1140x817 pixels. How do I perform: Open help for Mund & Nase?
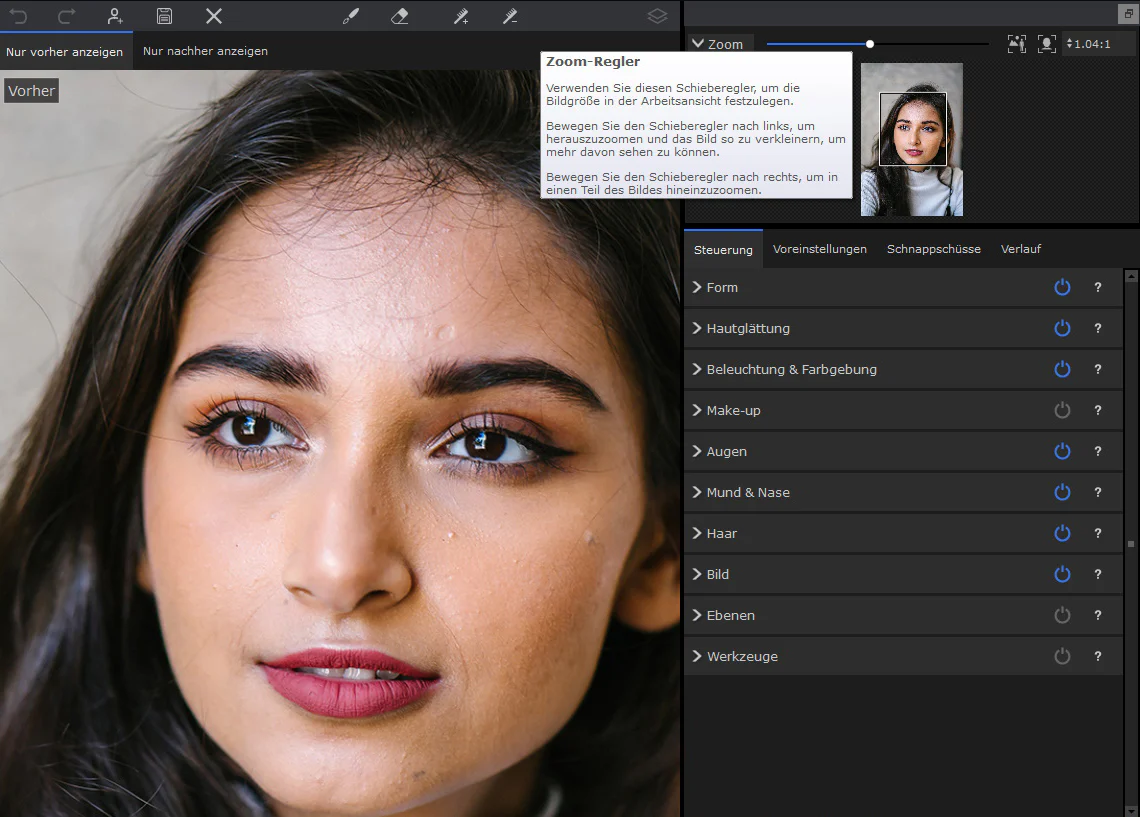tap(1098, 492)
